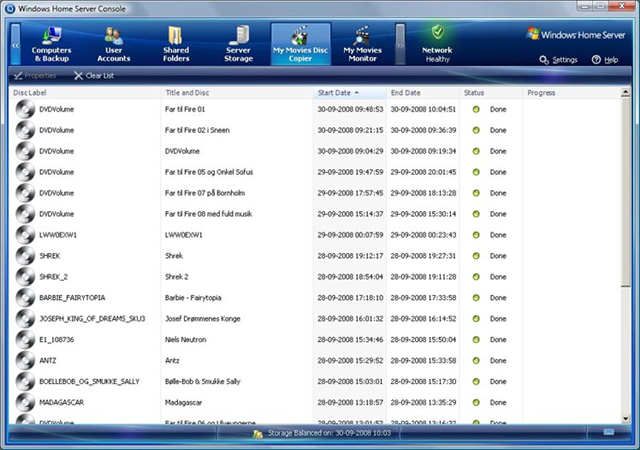The width and height of the screenshot is (640, 450).
Task: Click green status icon for Shrek 2
Action: click(x=476, y=277)
